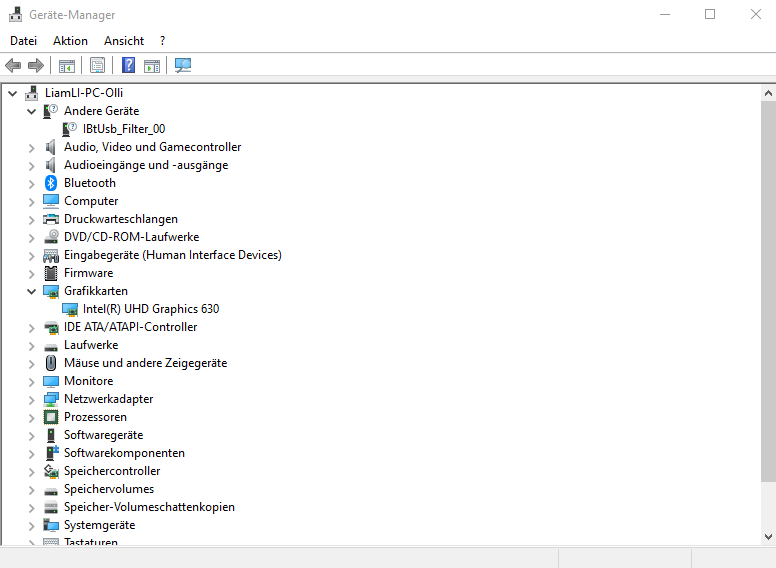
Task: Open the ? help menu
Action: (x=162, y=41)
